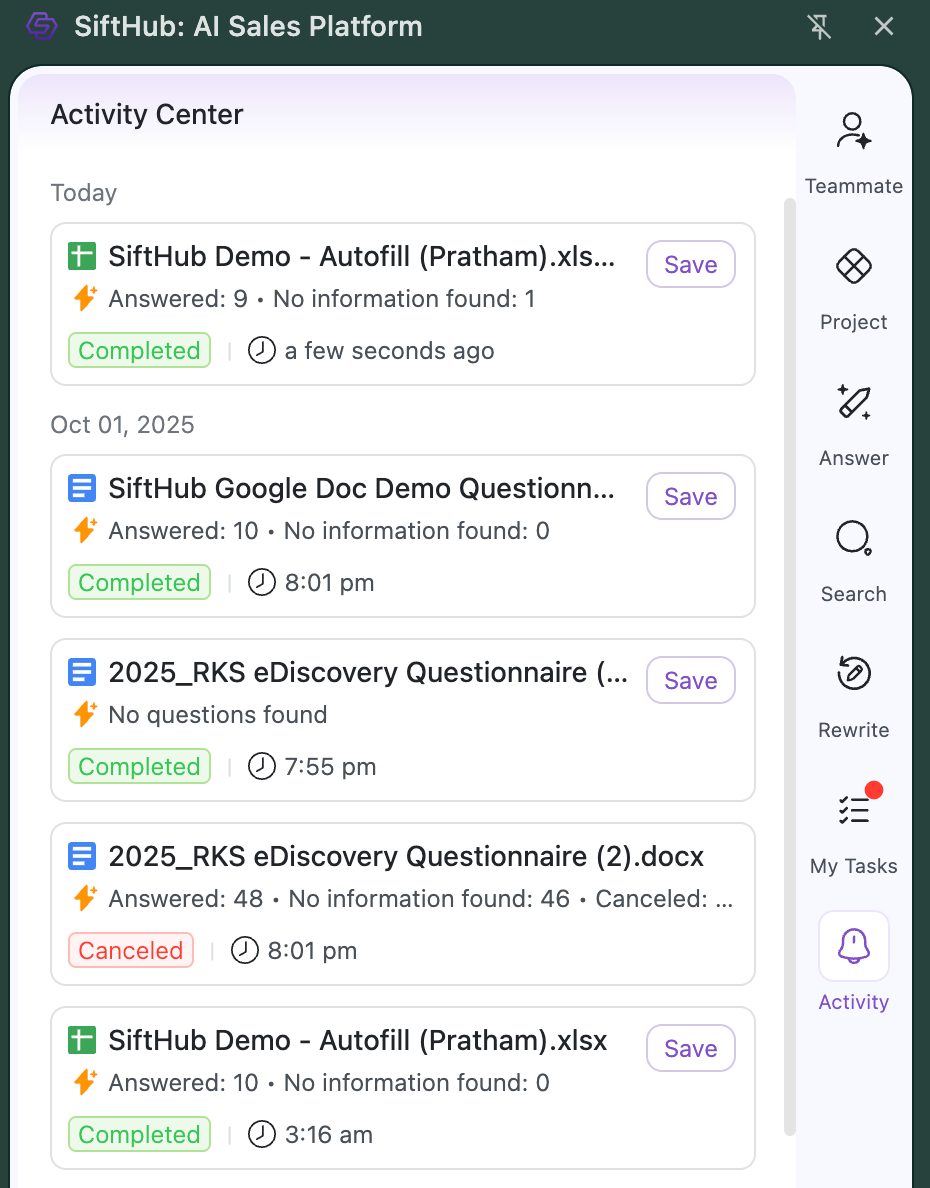Toggle the pin icon in header
Image resolution: width=930 pixels, height=1188 pixels.
(x=820, y=27)
